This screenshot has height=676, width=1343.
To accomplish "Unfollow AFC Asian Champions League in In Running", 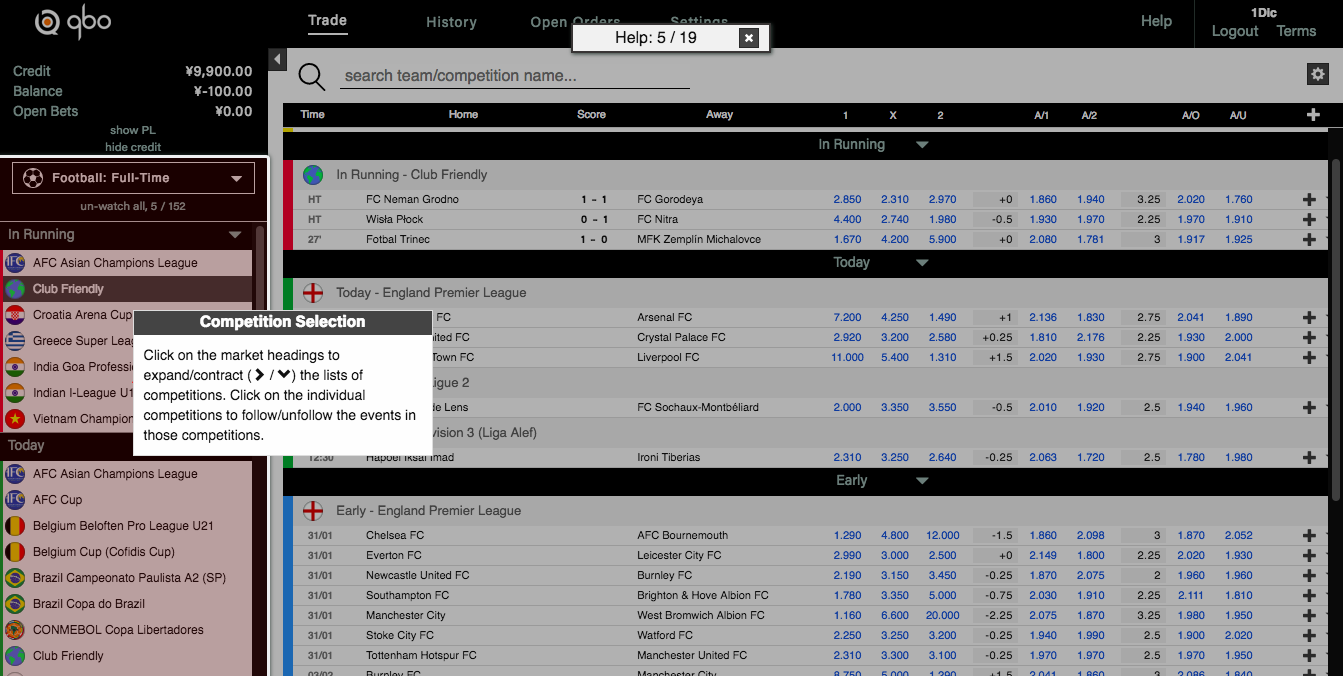I will (x=127, y=263).
